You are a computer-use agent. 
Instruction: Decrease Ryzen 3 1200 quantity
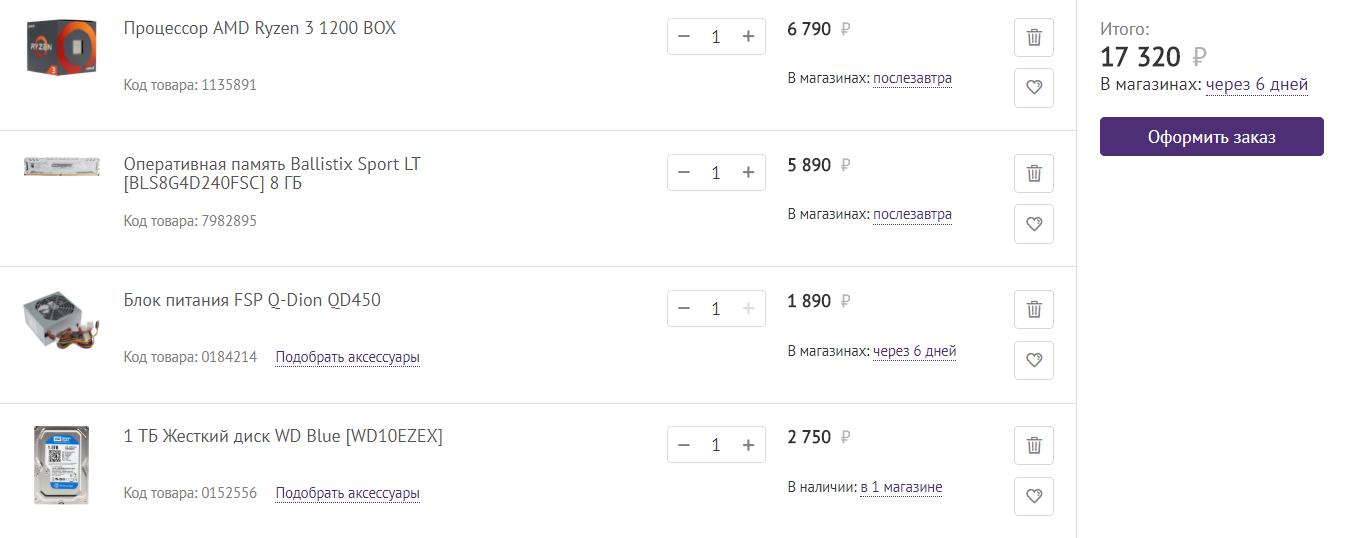point(684,37)
